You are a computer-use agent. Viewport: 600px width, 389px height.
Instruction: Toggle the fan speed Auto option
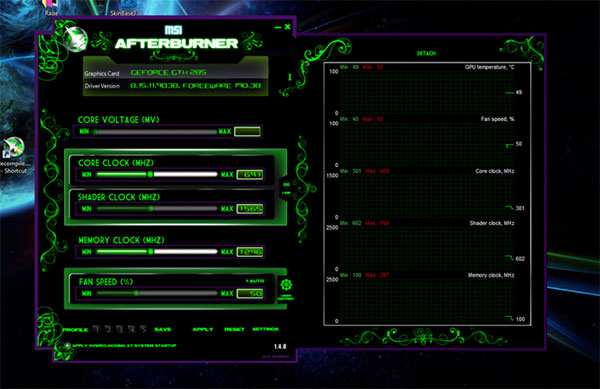coord(255,281)
